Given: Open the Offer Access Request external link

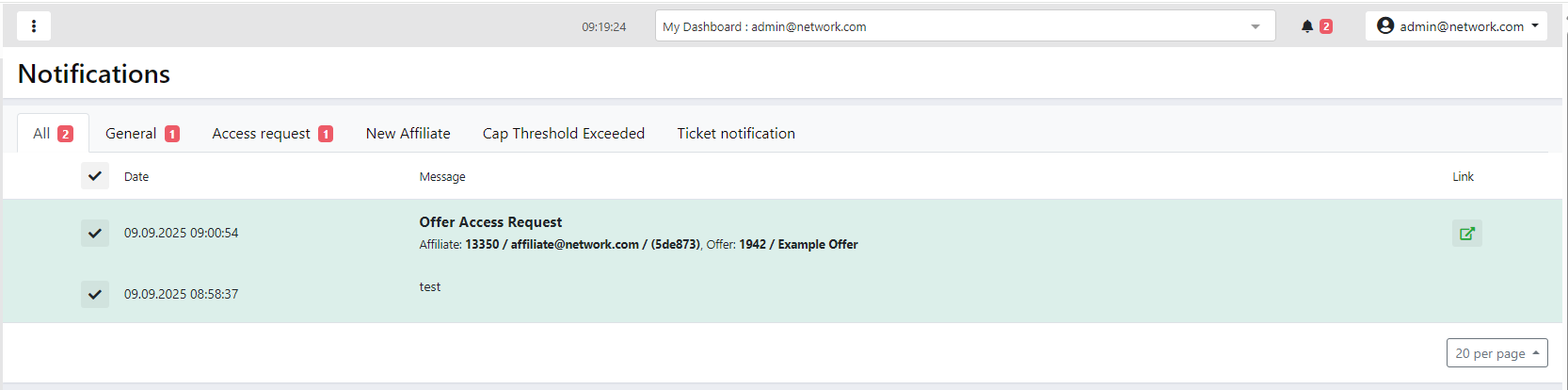Looking at the screenshot, I should [x=1466, y=234].
